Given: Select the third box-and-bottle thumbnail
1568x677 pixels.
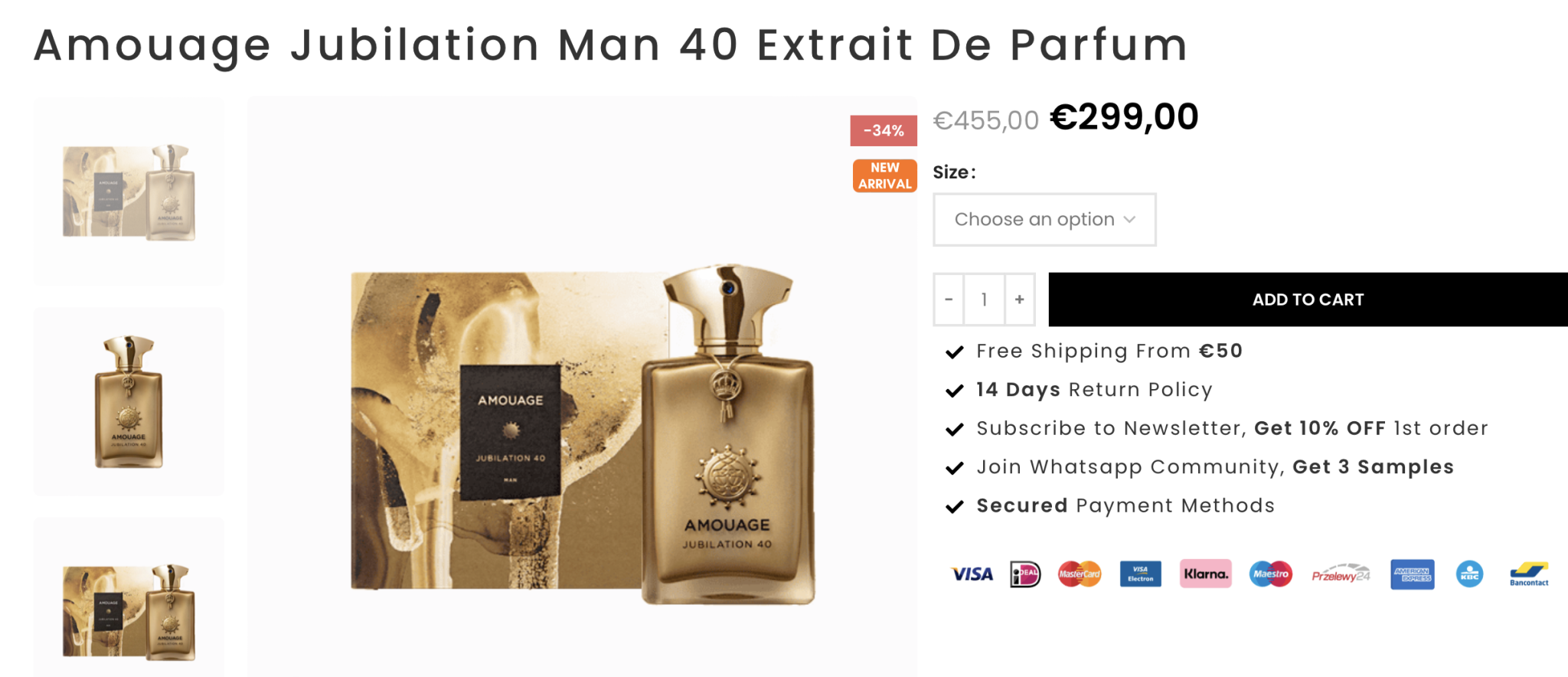Looking at the screenshot, I should point(129,598).
